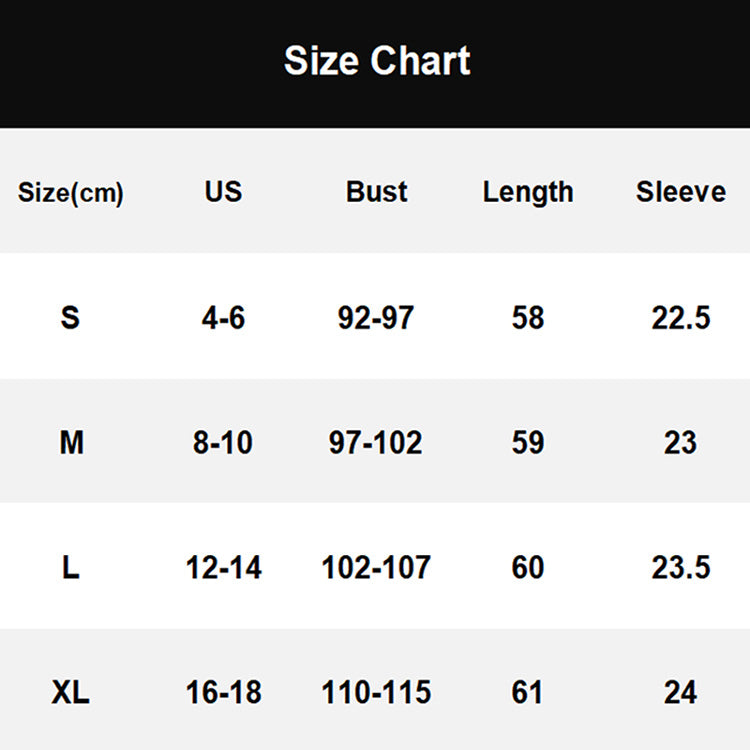Select the M size row label
The image size is (750, 750).
71,442
